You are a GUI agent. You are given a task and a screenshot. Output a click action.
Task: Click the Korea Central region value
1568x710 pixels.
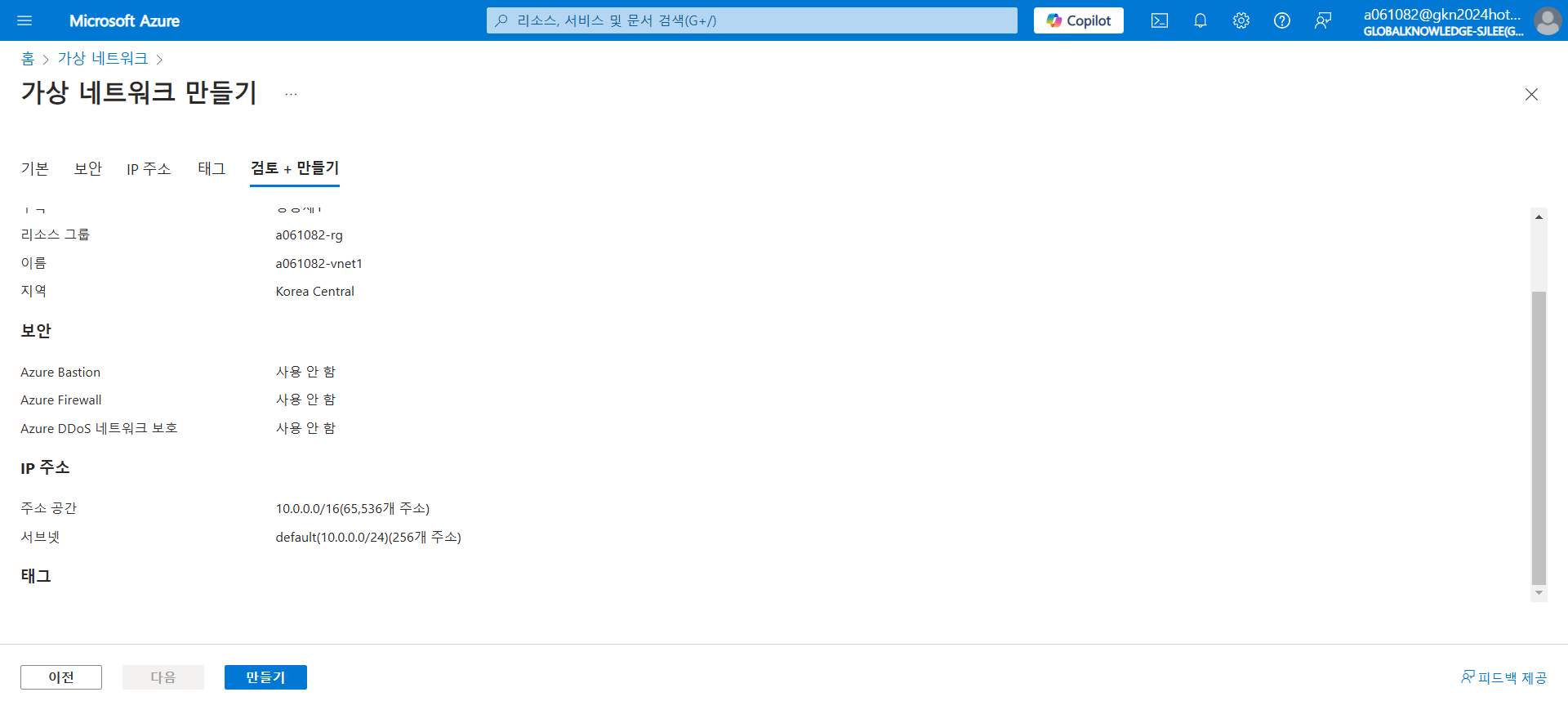pyautogui.click(x=315, y=292)
